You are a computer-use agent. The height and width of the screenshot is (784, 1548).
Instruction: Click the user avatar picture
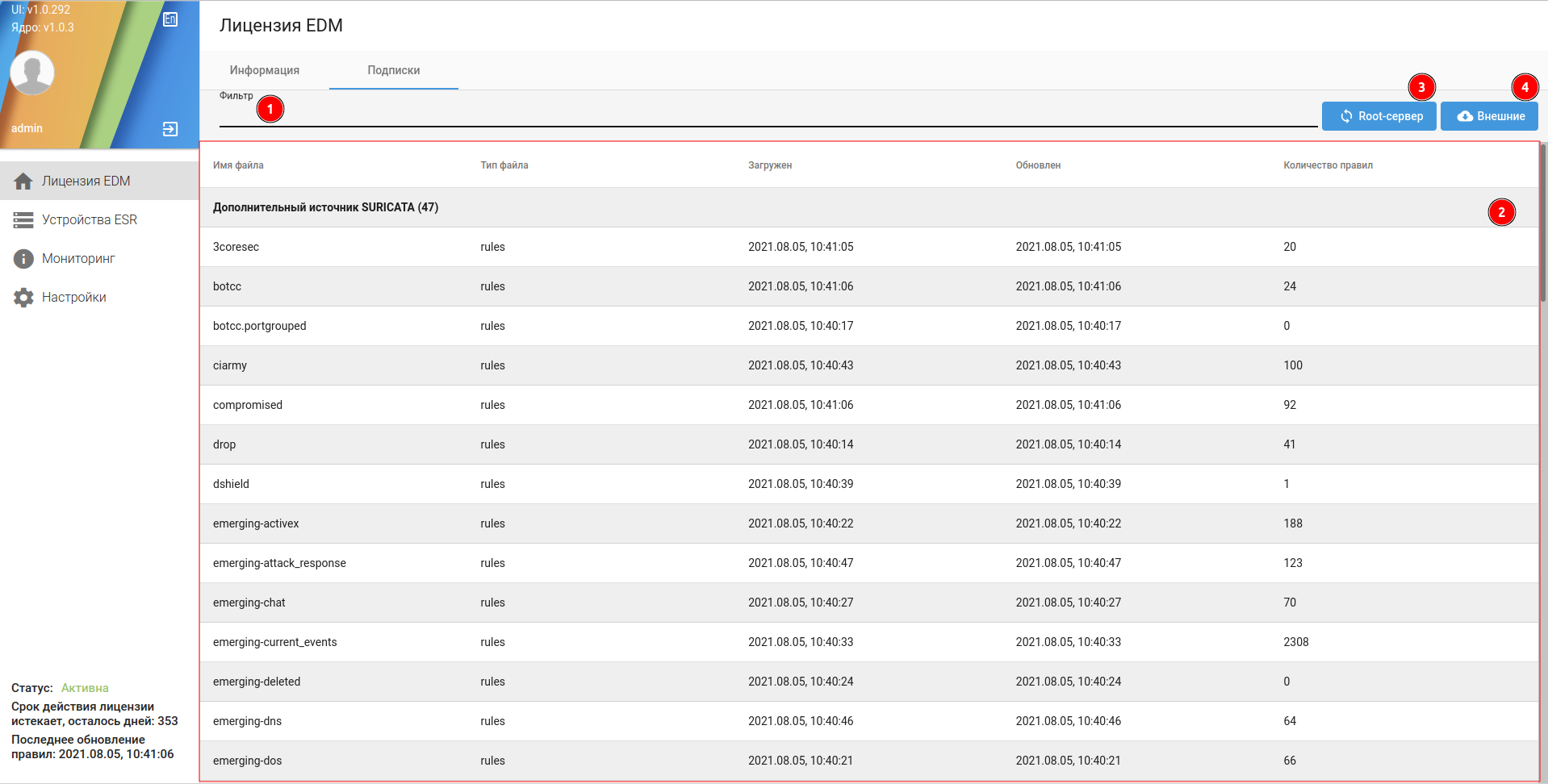click(x=32, y=73)
